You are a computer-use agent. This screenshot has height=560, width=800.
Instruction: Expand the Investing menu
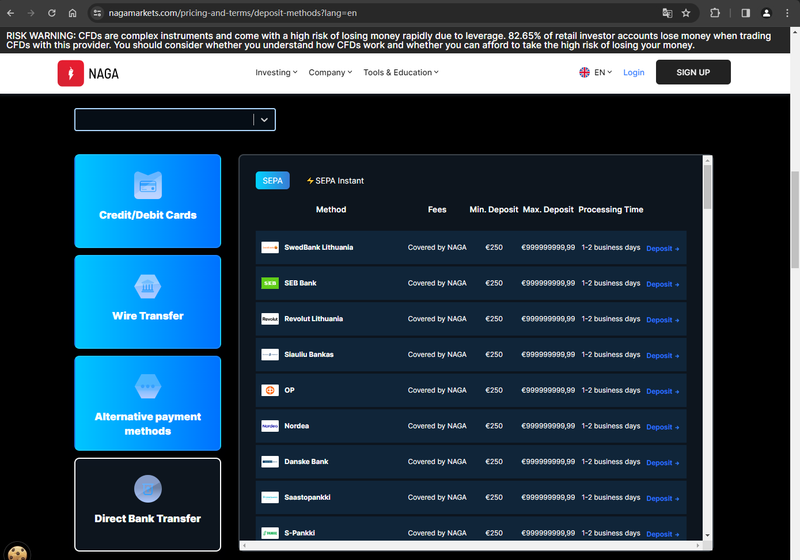(276, 72)
